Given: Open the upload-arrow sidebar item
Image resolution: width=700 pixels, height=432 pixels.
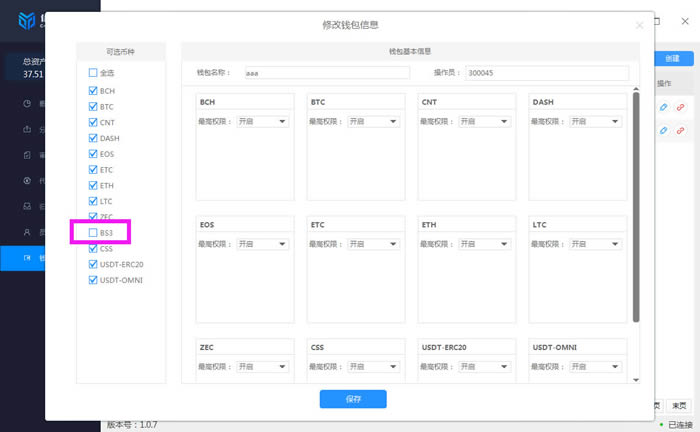Looking at the screenshot, I should [x=27, y=129].
